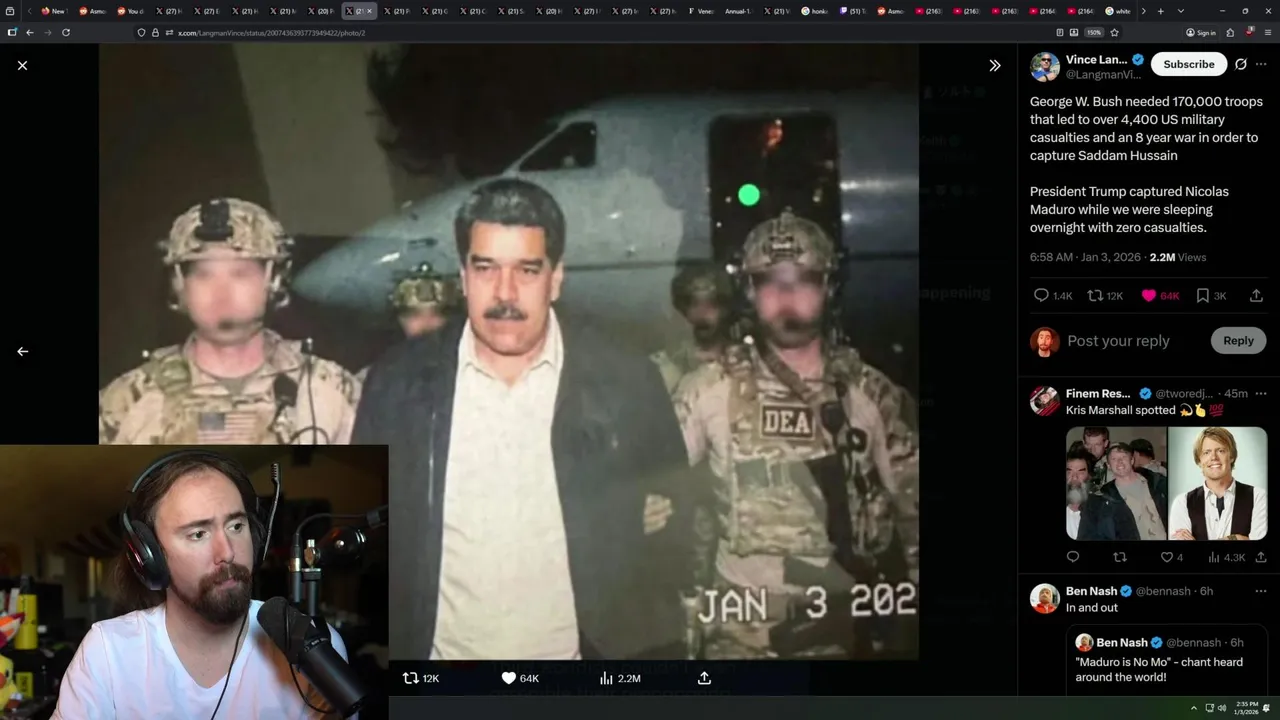View analytics showing 4.3K on Finem reply
This screenshot has height=720, width=1280.
coord(1226,557)
